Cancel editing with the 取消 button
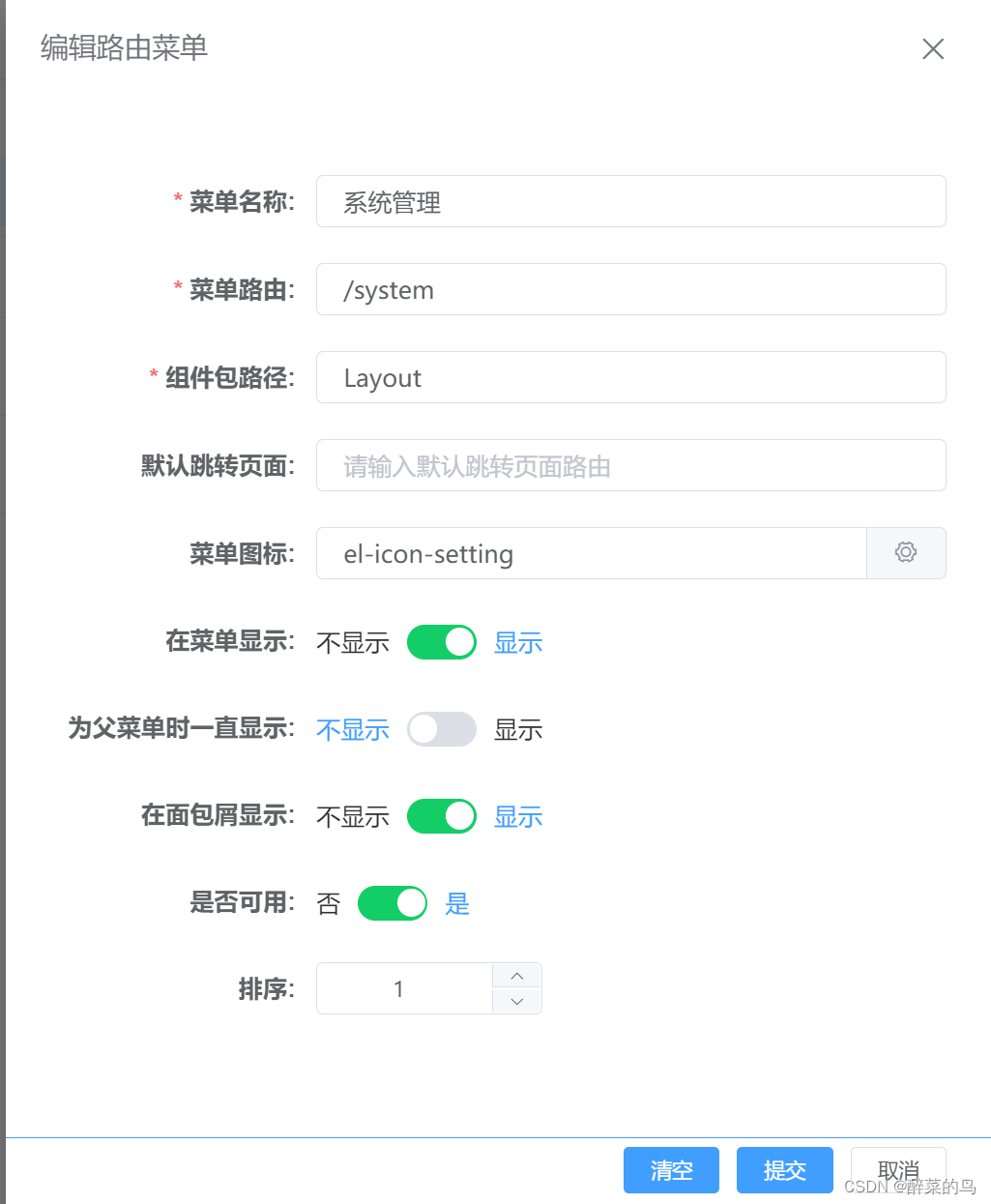The height and width of the screenshot is (1204, 991). 898,1170
